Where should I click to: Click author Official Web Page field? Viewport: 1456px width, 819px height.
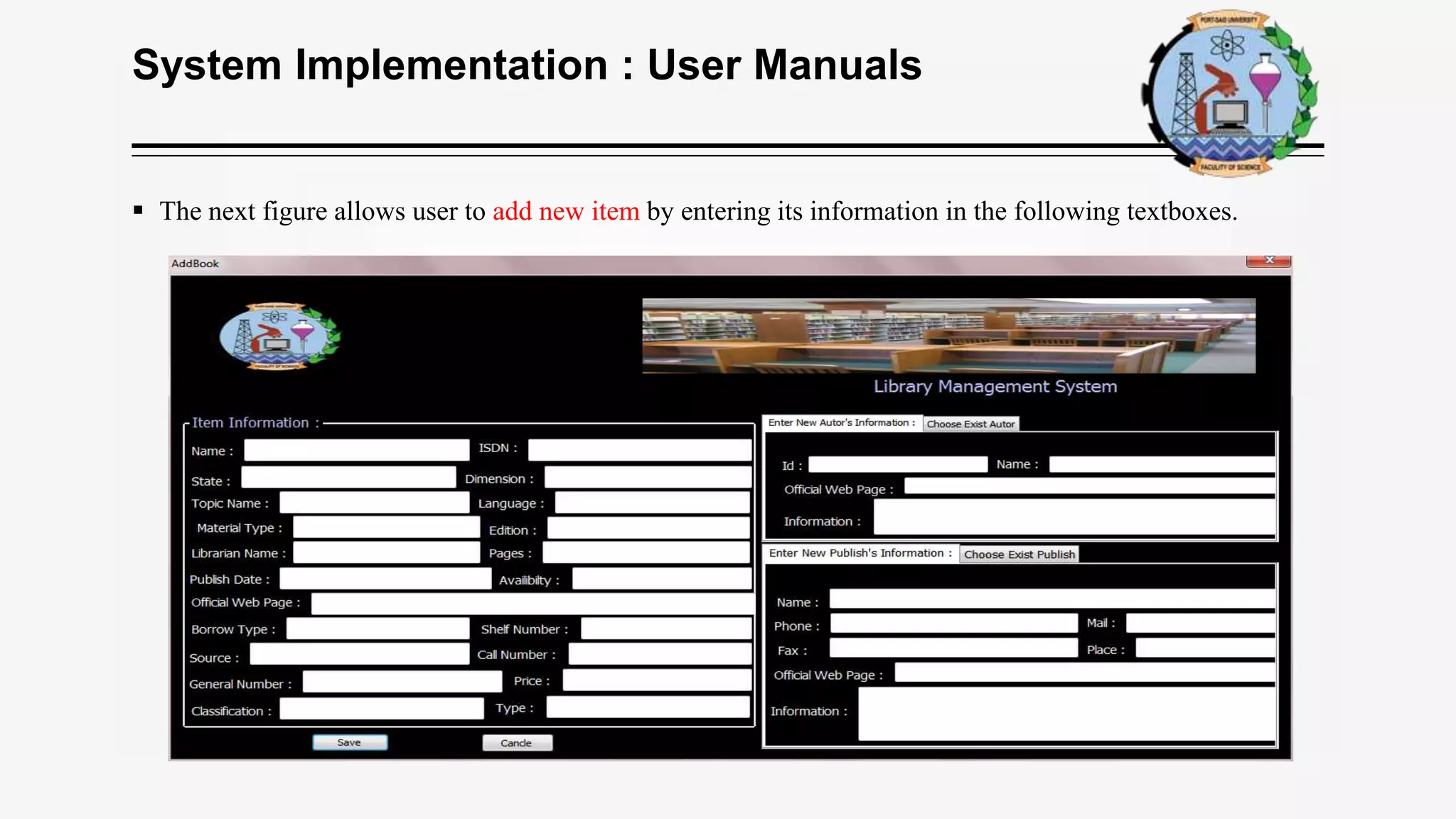coord(1089,486)
